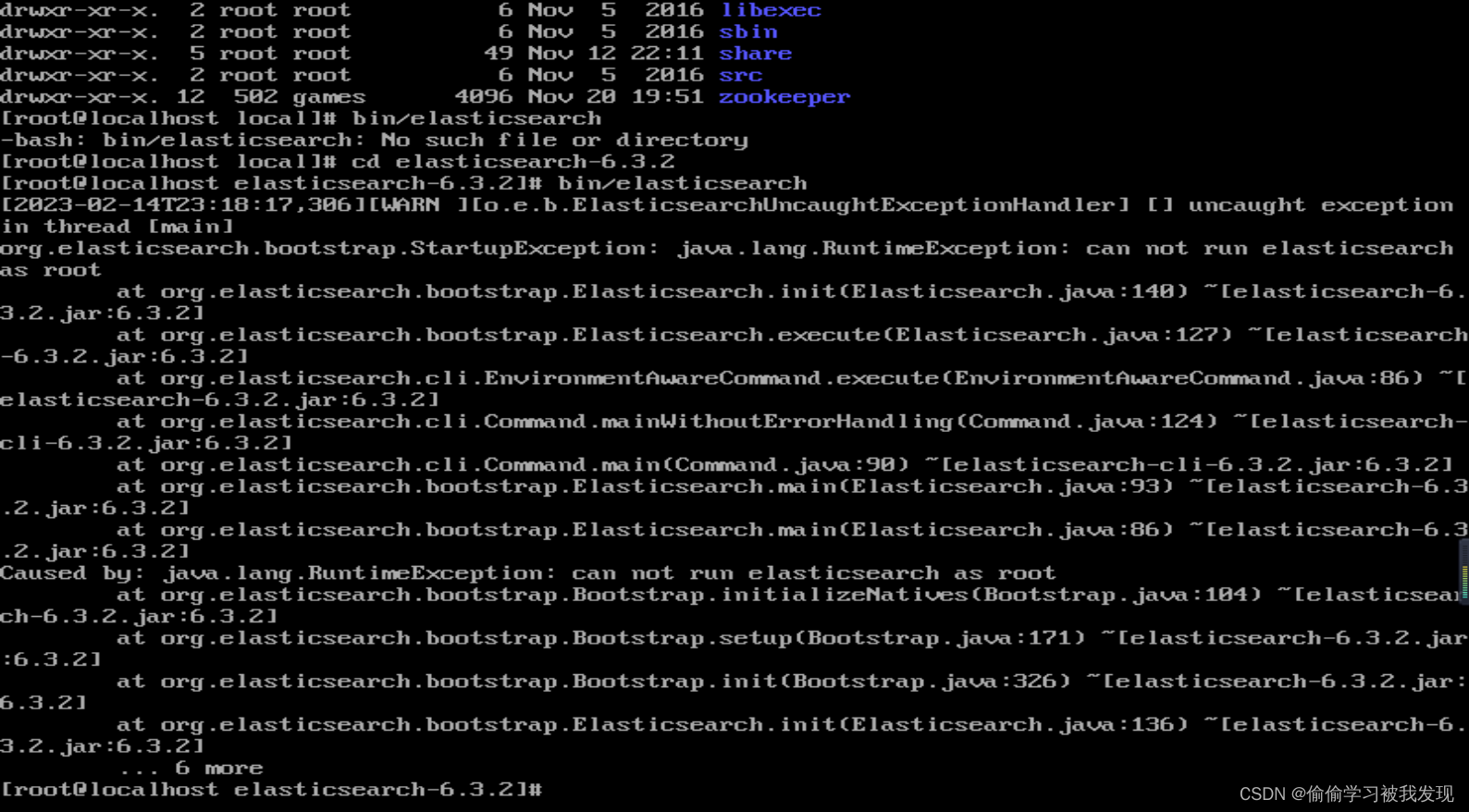Click 'Bootstrap.java:326' stack frame reference
The image size is (1469, 812).
coord(924,682)
